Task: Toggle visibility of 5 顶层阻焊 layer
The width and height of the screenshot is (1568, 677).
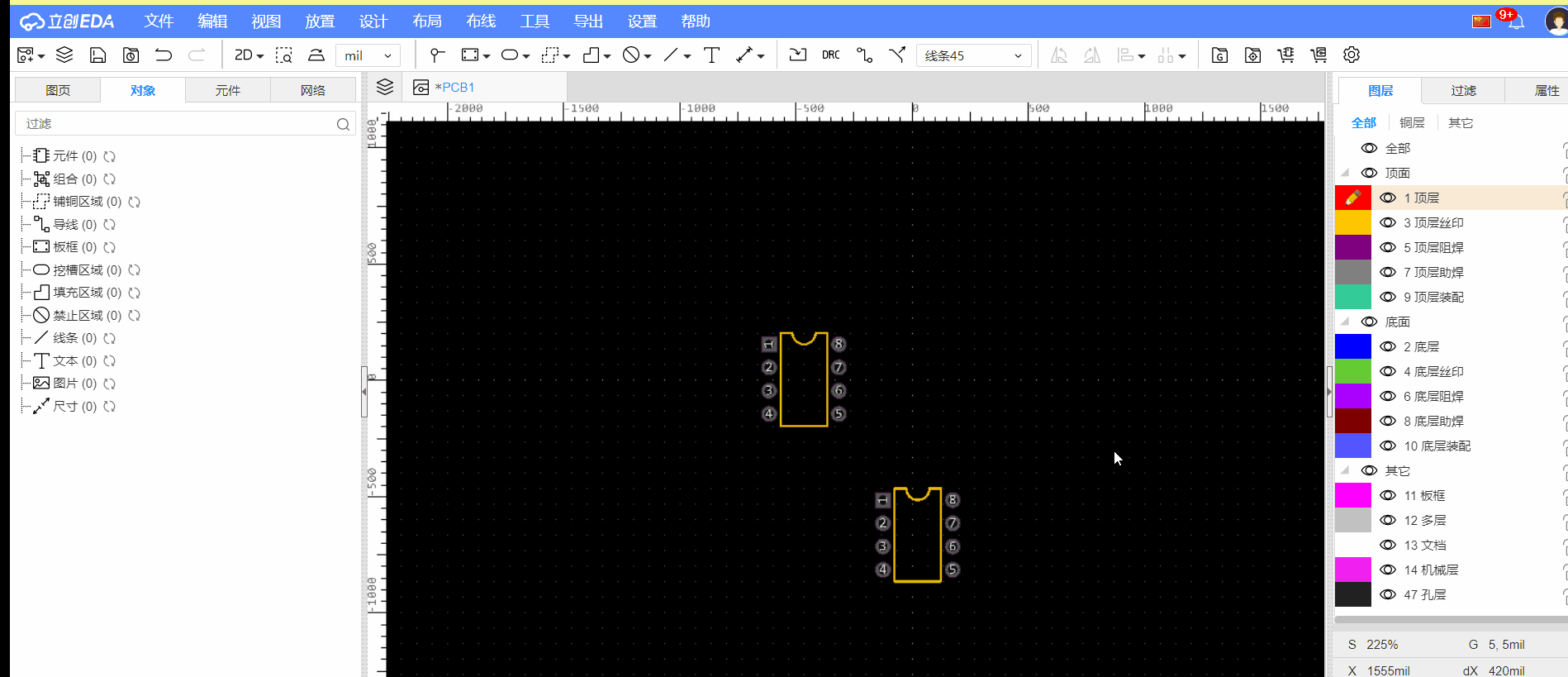Action: point(1388,247)
